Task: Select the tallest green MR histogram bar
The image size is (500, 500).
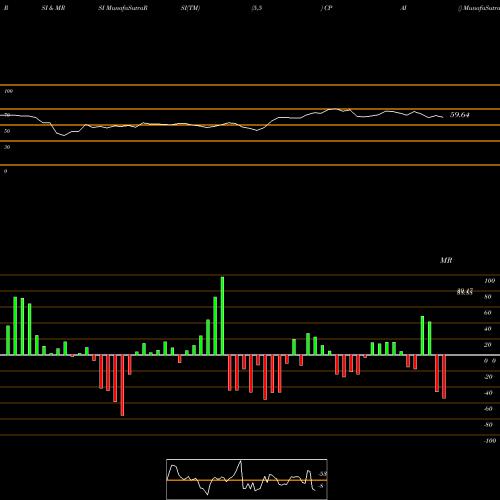Action: tap(222, 316)
